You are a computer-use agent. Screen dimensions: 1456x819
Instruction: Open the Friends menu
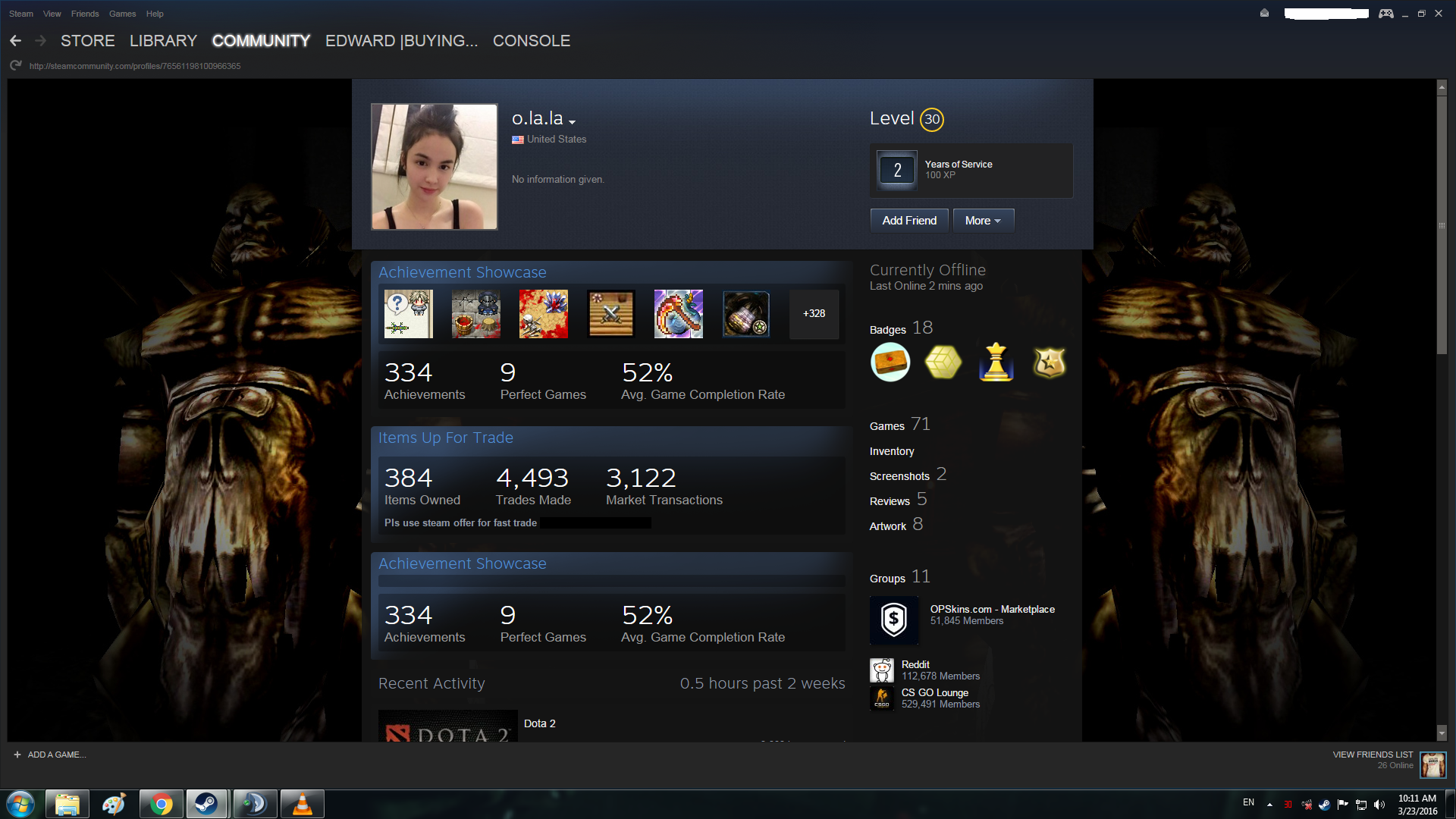85,14
